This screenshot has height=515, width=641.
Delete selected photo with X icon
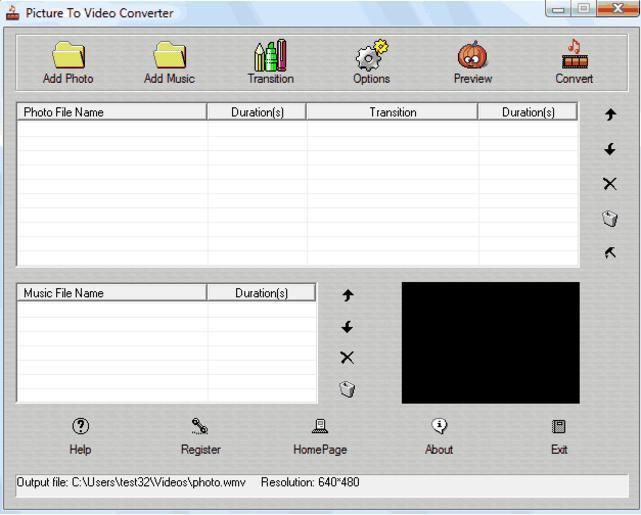(609, 184)
